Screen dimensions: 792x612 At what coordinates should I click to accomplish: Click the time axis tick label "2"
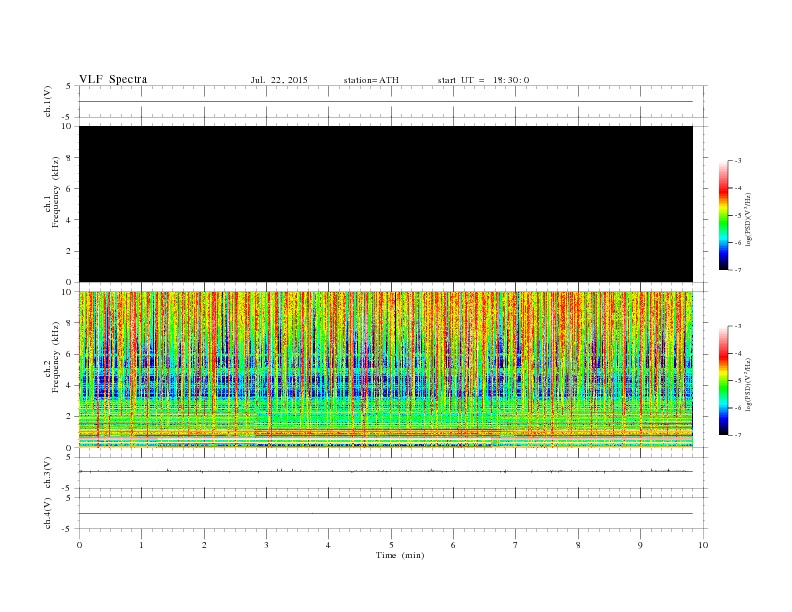(x=204, y=545)
